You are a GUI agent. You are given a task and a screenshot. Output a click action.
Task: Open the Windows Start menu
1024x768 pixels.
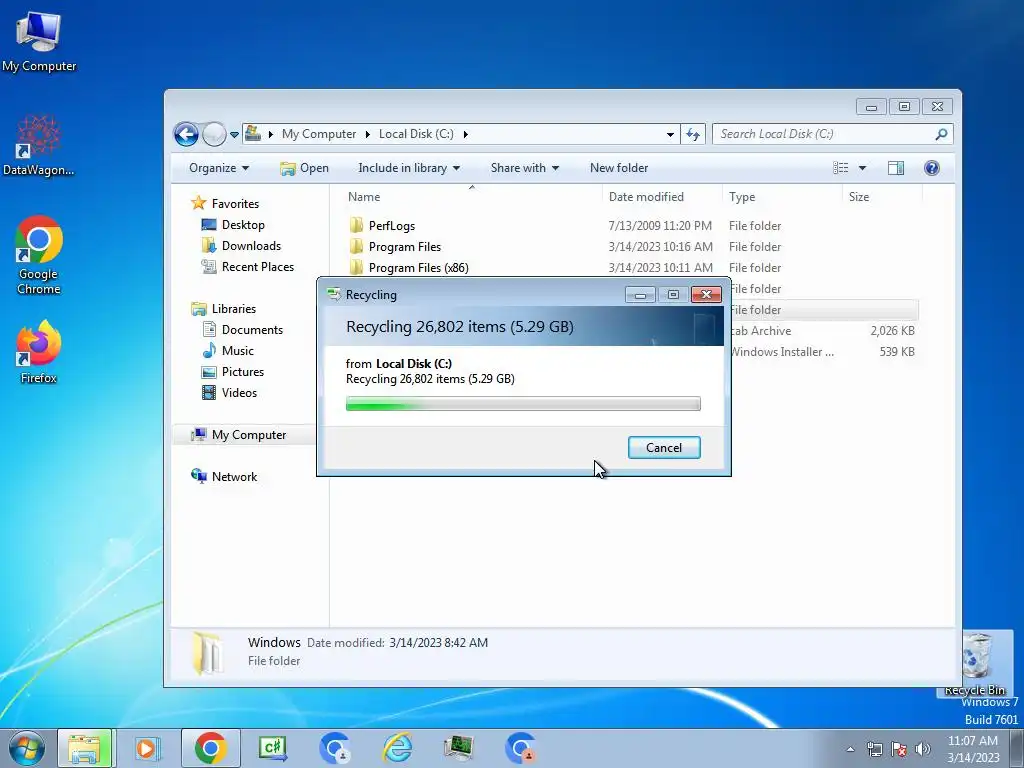click(26, 748)
